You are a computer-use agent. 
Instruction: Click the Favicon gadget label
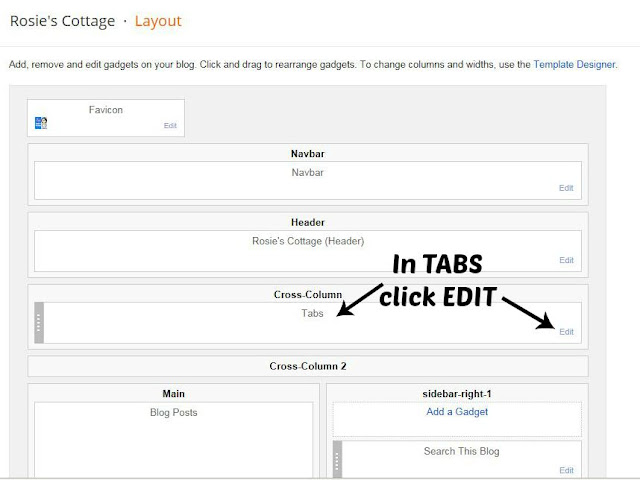106,110
